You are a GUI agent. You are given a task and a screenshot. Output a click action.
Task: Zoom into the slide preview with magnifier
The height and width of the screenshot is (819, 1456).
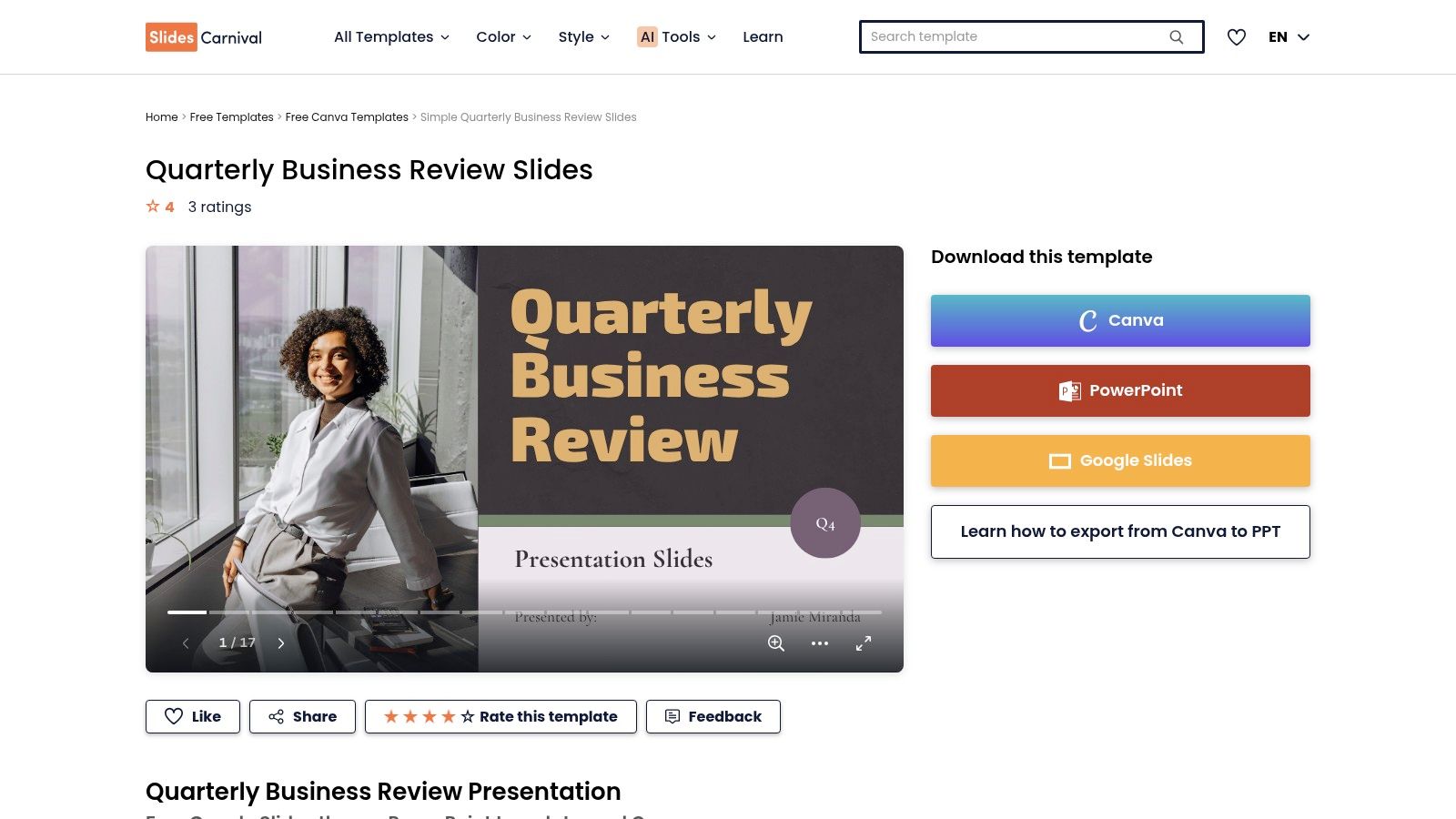click(x=775, y=643)
